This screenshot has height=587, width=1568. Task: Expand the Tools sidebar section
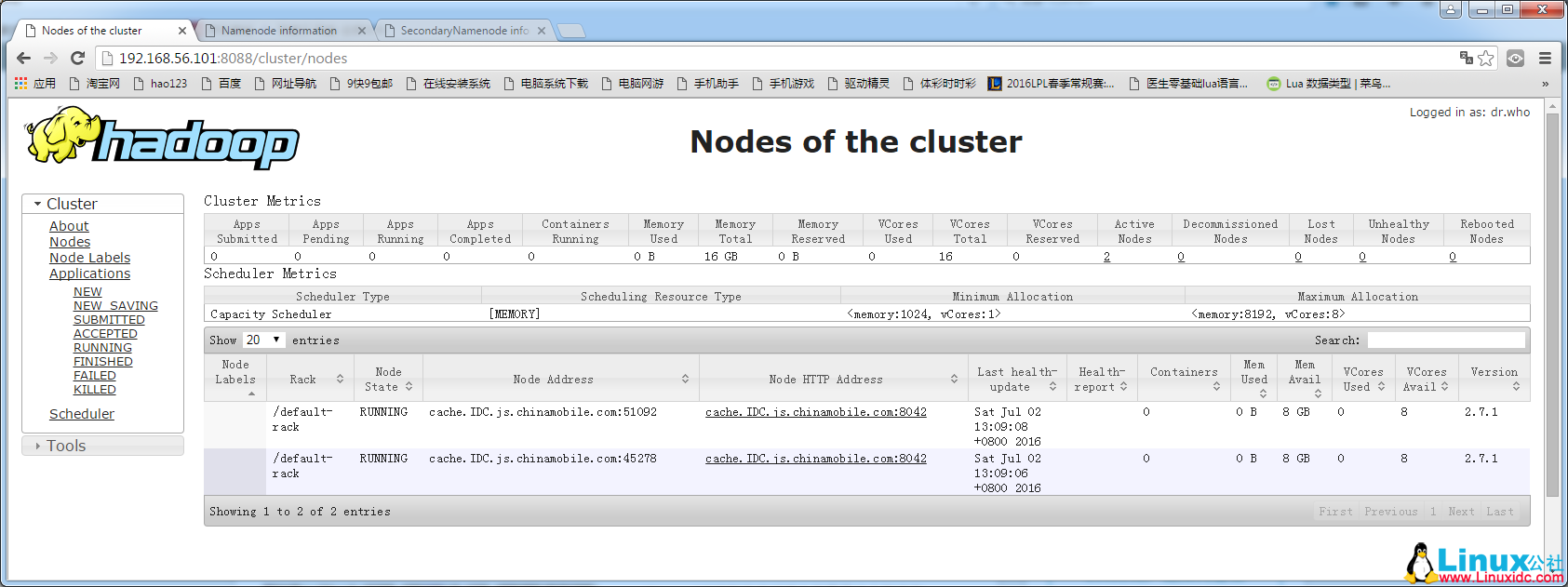coord(102,446)
